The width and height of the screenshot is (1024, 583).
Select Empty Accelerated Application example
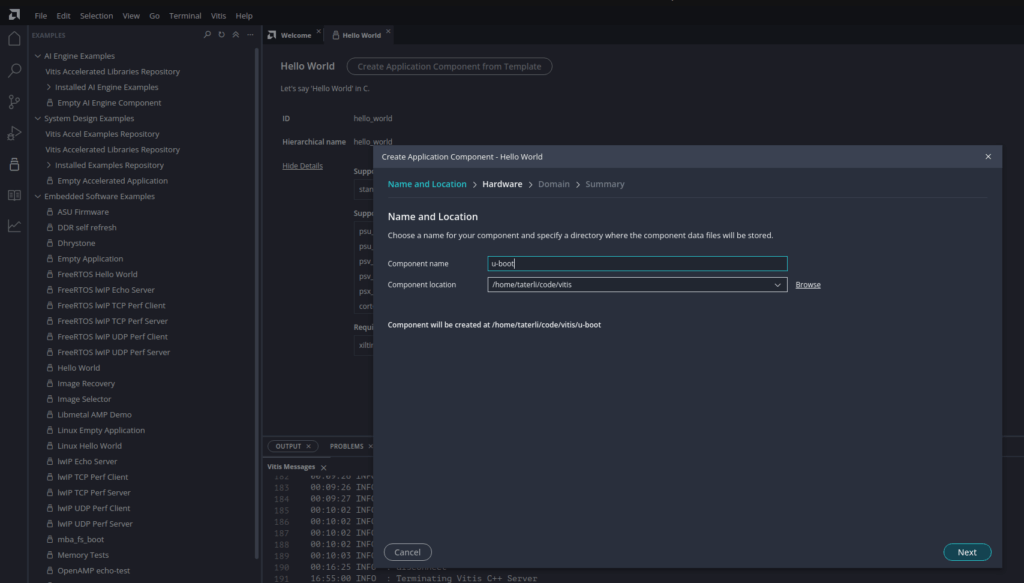point(112,181)
